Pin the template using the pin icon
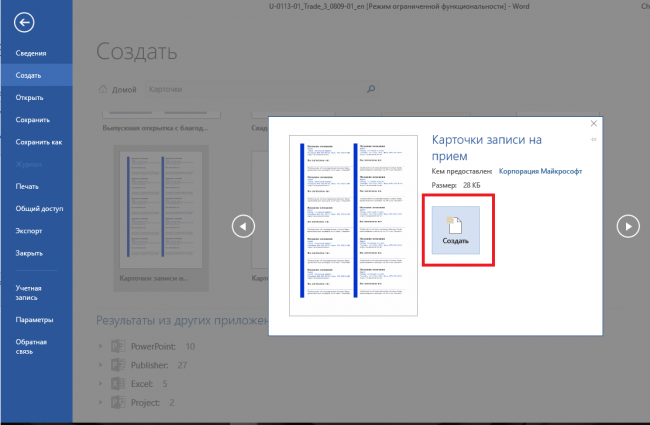Image resolution: width=650 pixels, height=425 pixels. 594,141
